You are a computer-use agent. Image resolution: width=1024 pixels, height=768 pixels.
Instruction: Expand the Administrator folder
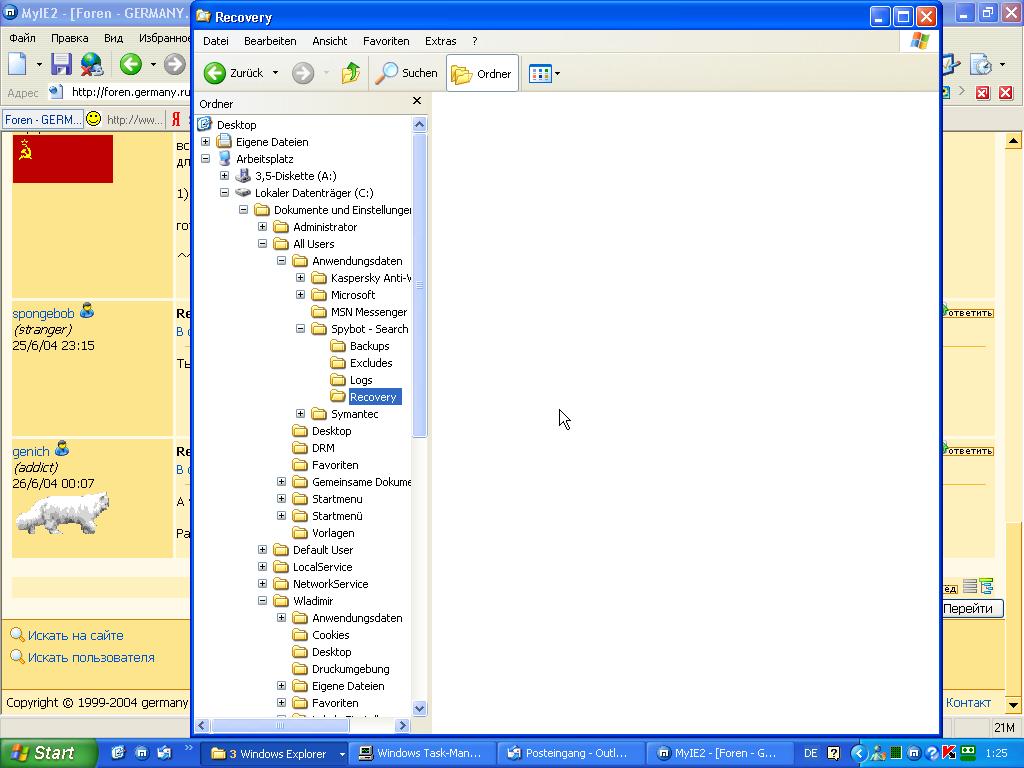[x=262, y=227]
